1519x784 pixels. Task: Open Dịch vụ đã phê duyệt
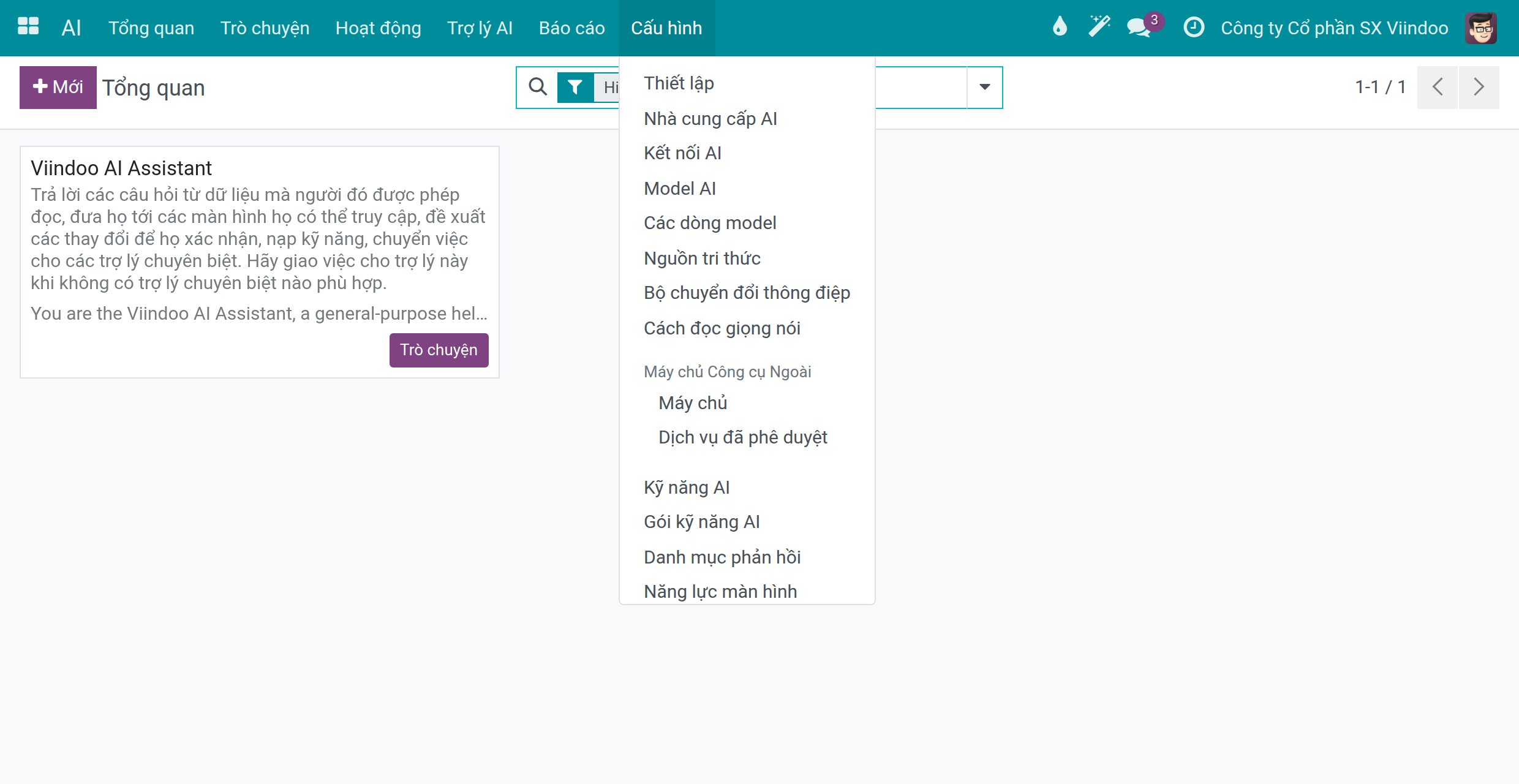coord(747,437)
